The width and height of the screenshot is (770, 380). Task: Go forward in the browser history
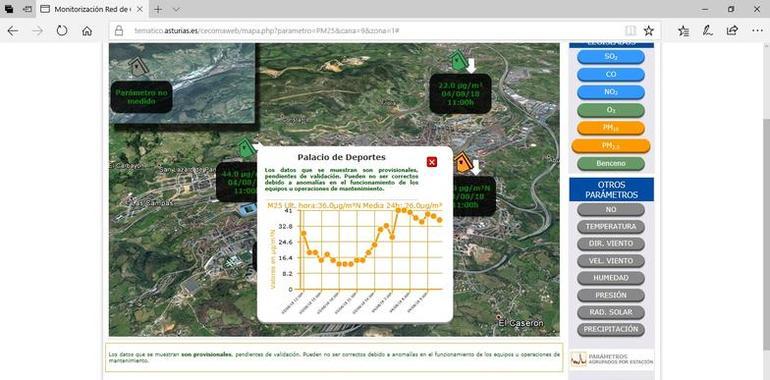coord(37,31)
